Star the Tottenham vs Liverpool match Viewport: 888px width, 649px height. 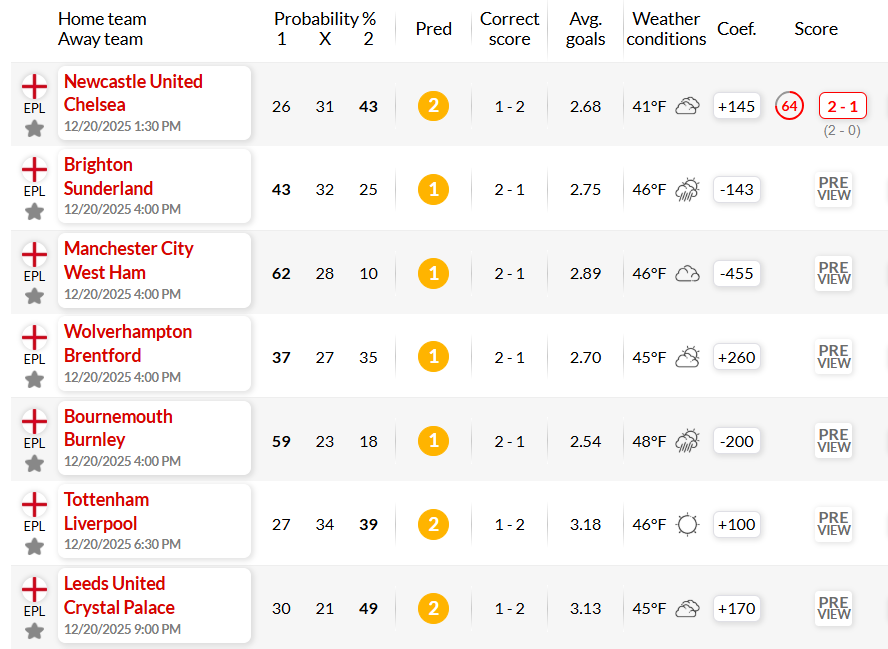pos(35,547)
